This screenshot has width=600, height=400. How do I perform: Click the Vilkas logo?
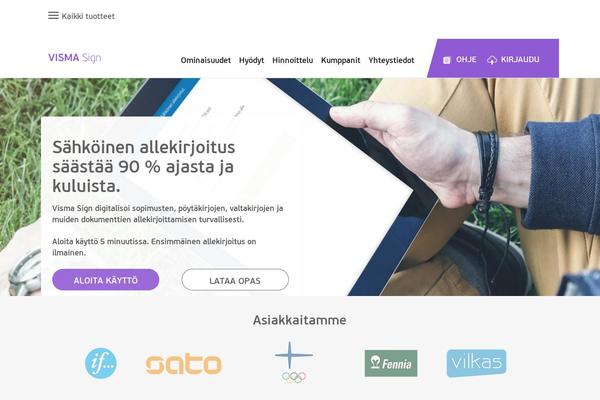pos(476,363)
